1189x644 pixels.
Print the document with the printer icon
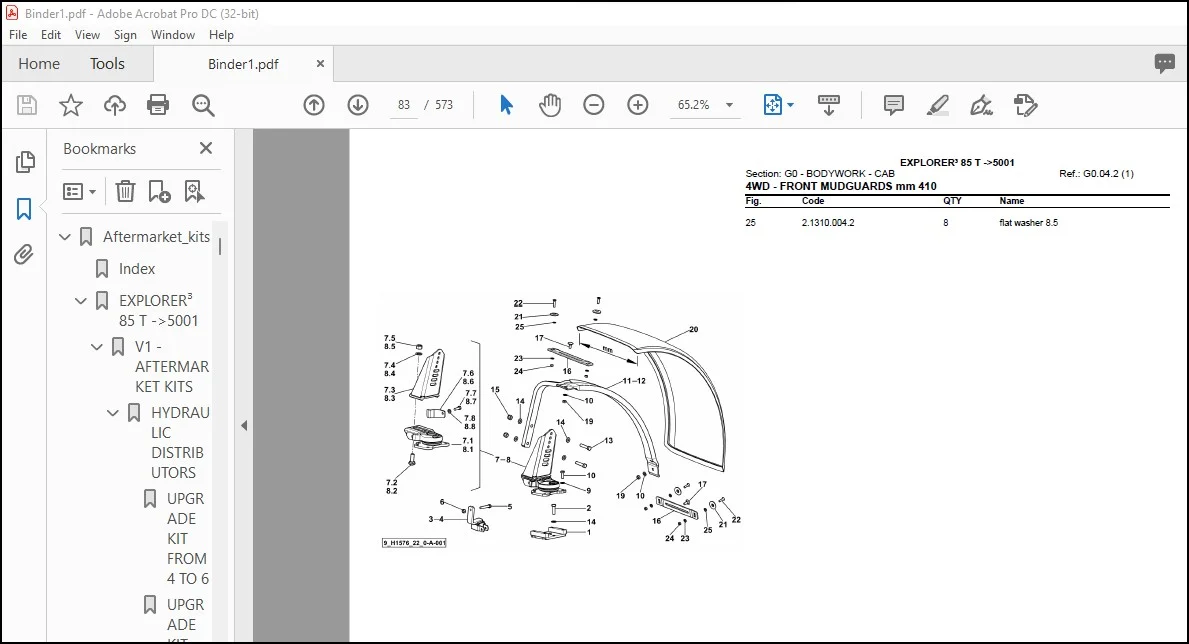coord(158,105)
